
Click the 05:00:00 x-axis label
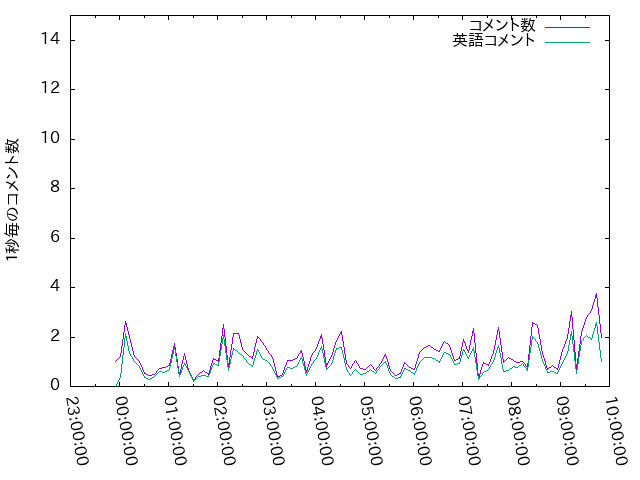tap(371, 431)
